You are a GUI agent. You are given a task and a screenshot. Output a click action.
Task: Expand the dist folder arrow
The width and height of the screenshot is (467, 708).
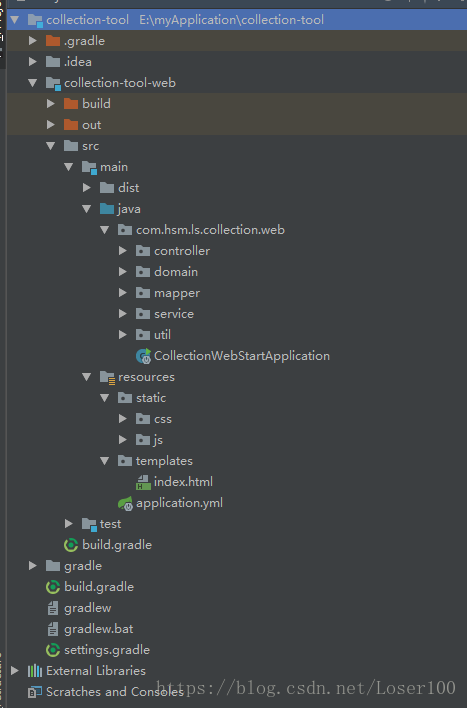(x=87, y=187)
